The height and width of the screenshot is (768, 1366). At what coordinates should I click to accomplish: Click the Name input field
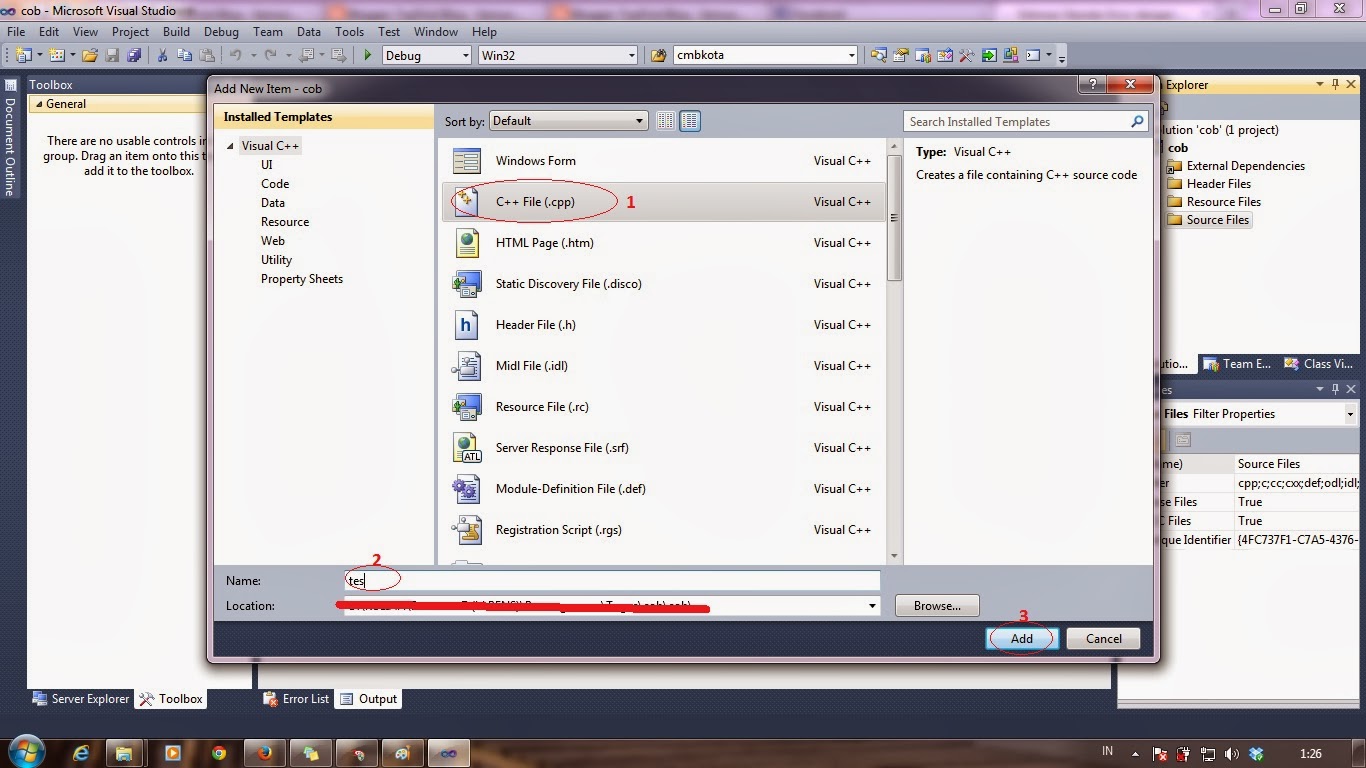point(610,580)
